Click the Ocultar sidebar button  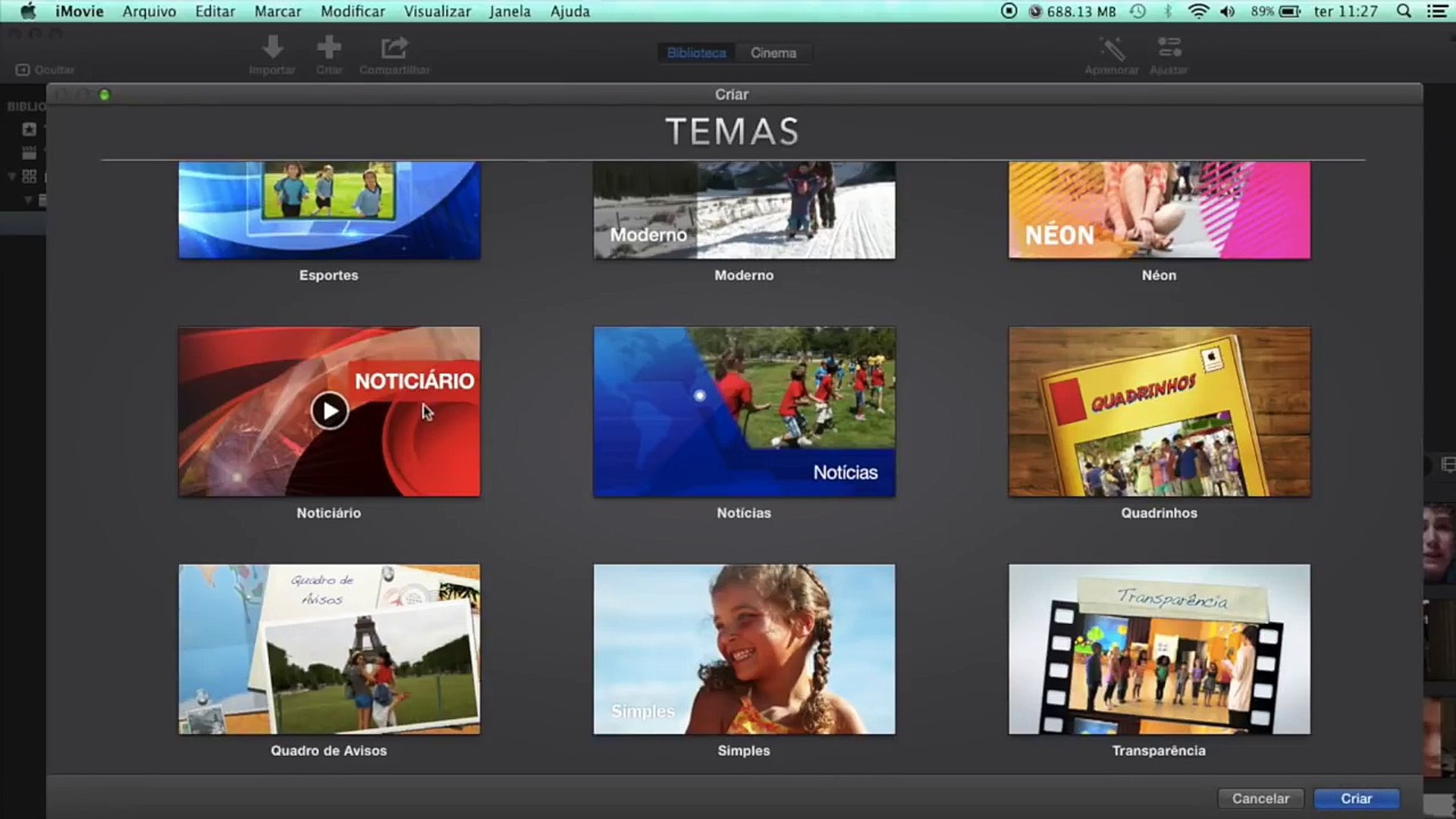45,70
